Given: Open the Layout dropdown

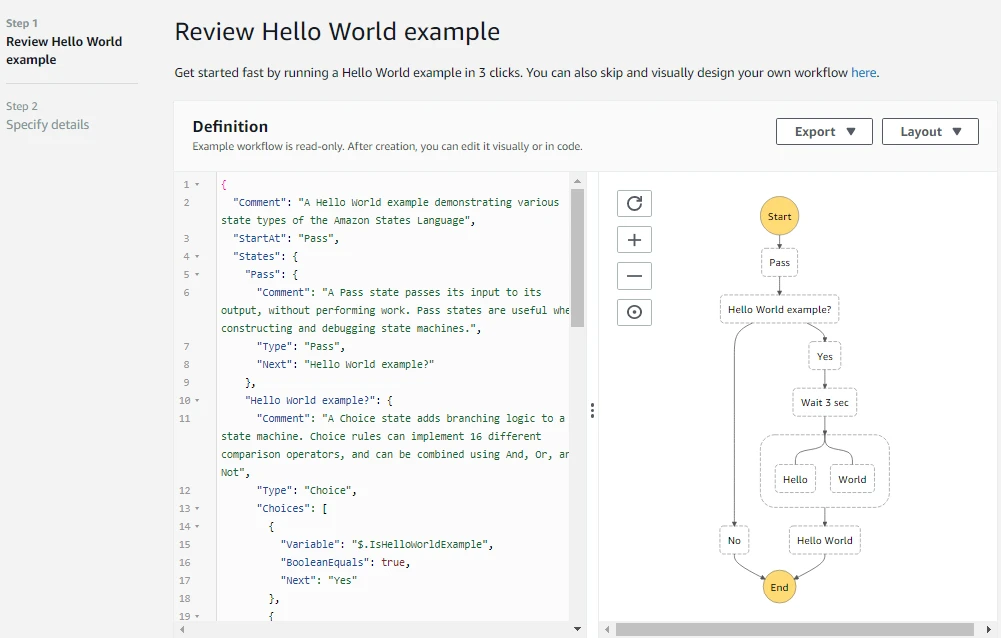Looking at the screenshot, I should [x=929, y=131].
